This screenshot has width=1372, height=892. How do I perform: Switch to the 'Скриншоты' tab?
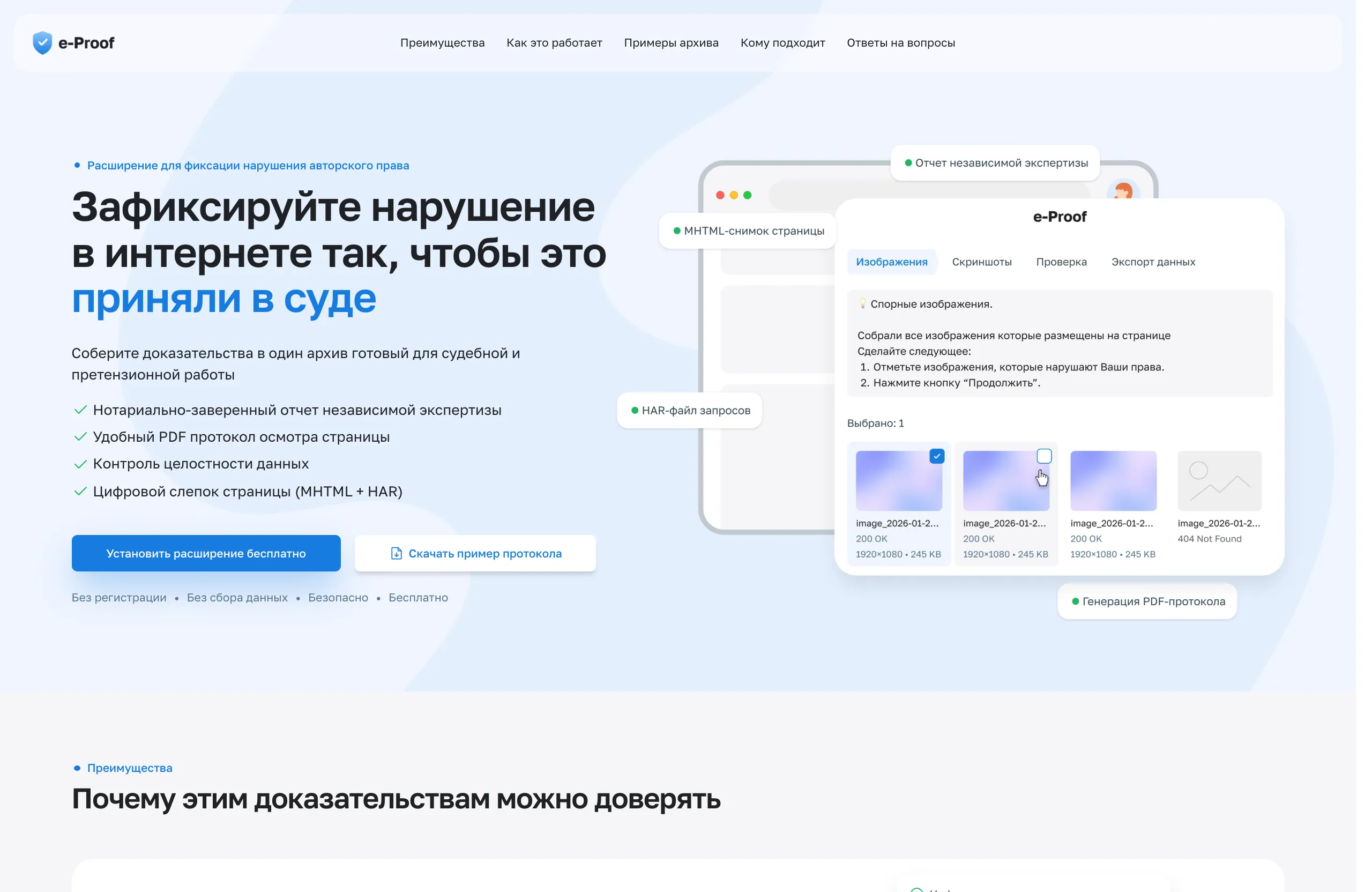point(982,262)
